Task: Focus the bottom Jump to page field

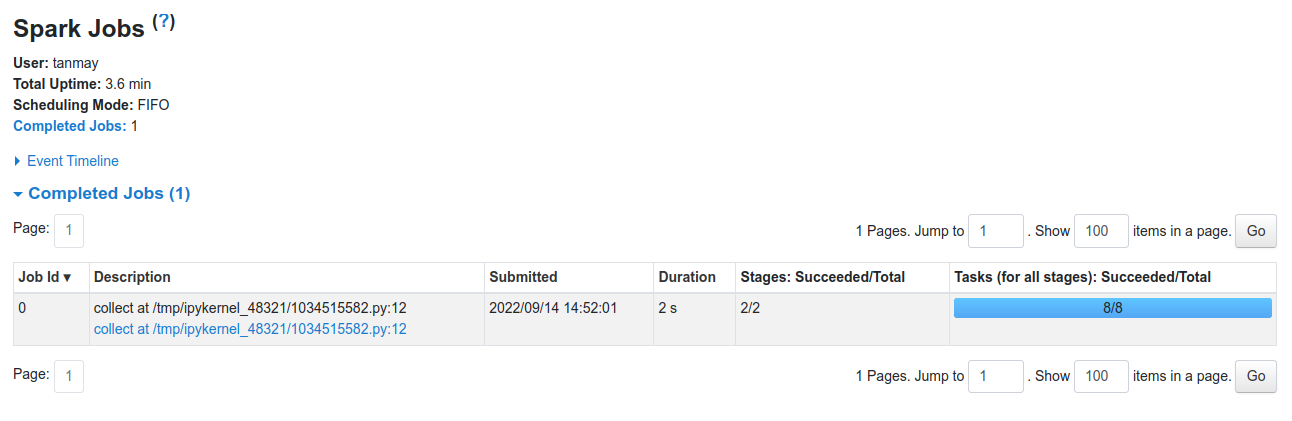Action: pyautogui.click(x=996, y=377)
